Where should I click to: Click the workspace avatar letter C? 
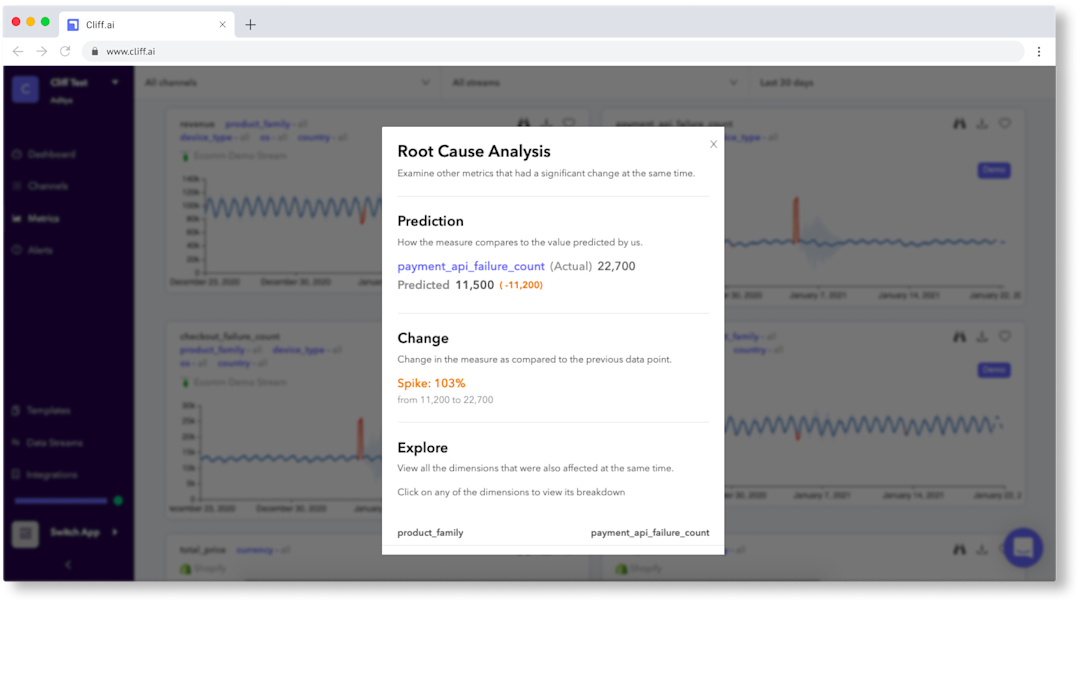25,89
